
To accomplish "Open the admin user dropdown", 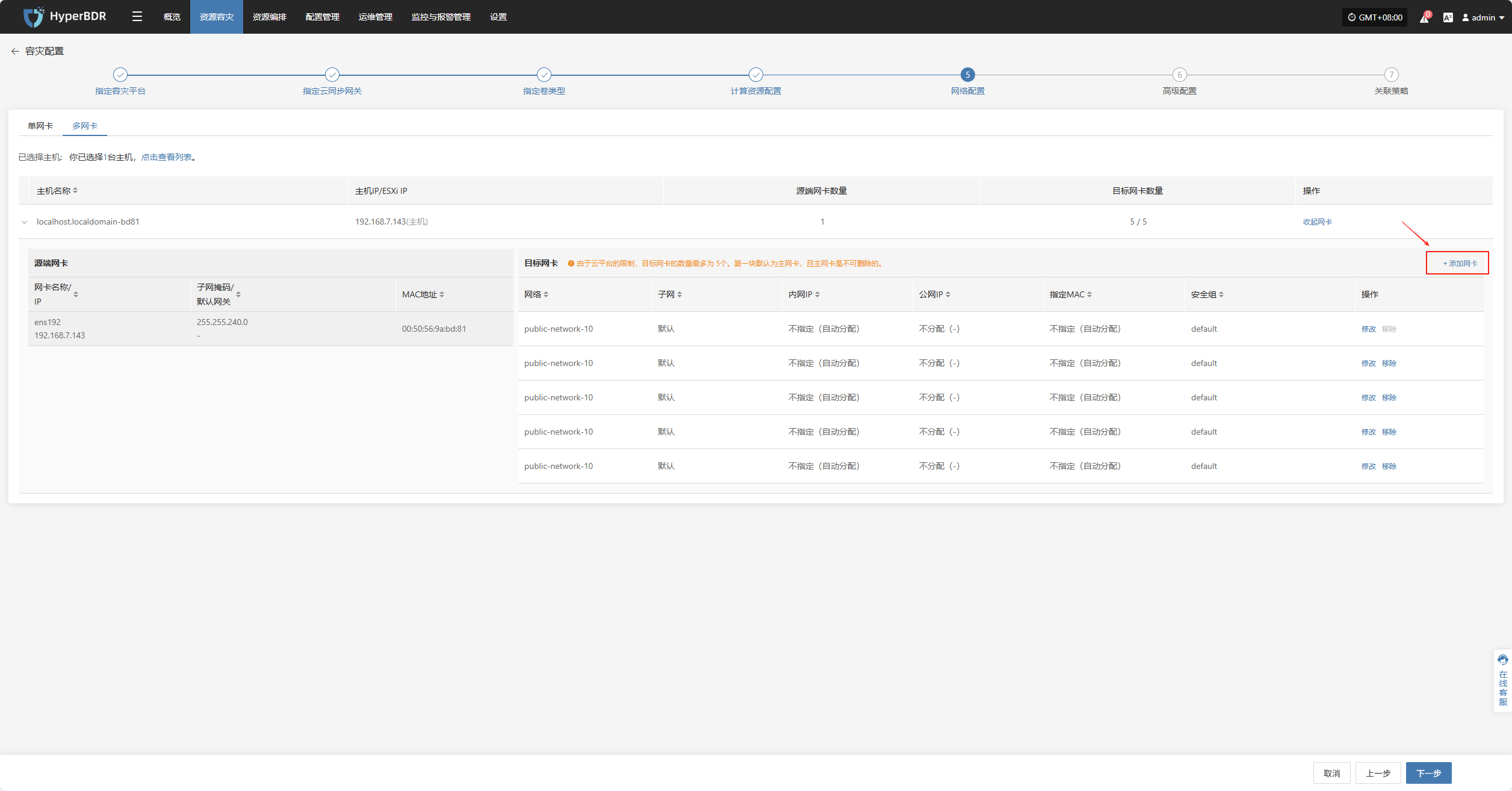I will 1483,17.
